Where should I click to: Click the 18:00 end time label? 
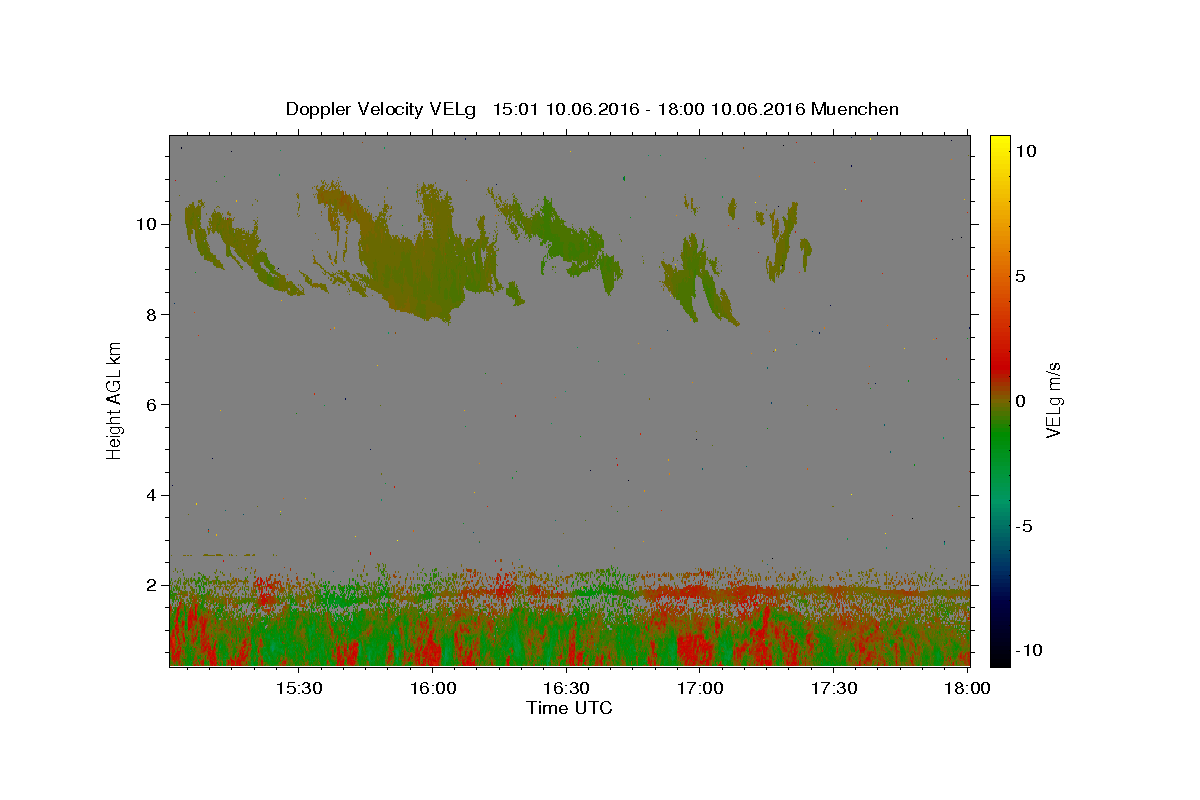[x=968, y=688]
